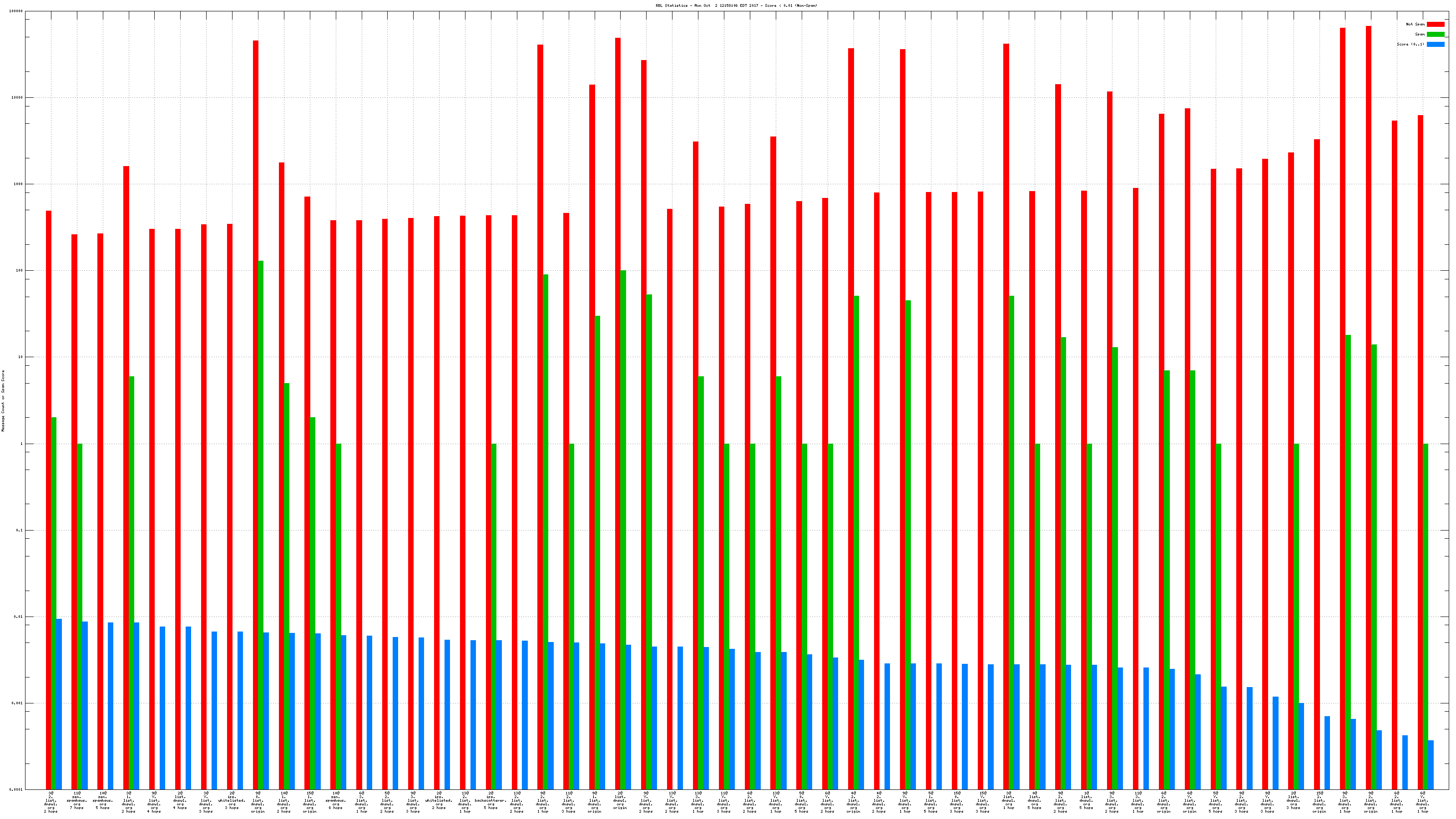Click the 'zen.spamhaus.org 5 hops' axis label
Image resolution: width=1456 pixels, height=819 pixels.
tap(103, 800)
